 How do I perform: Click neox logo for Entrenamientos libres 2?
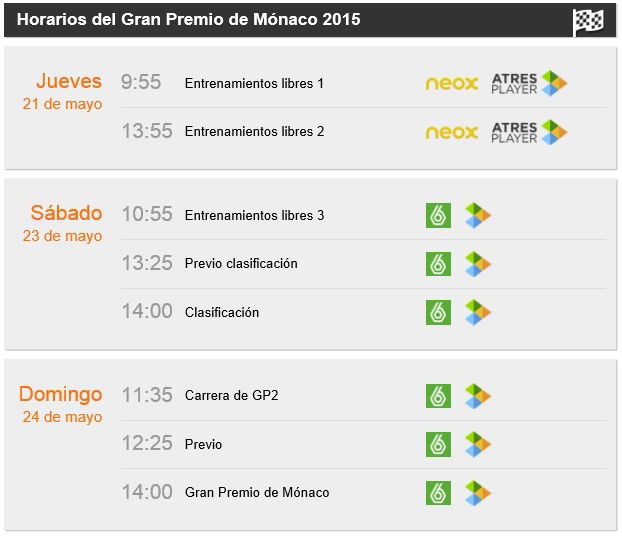click(x=451, y=132)
